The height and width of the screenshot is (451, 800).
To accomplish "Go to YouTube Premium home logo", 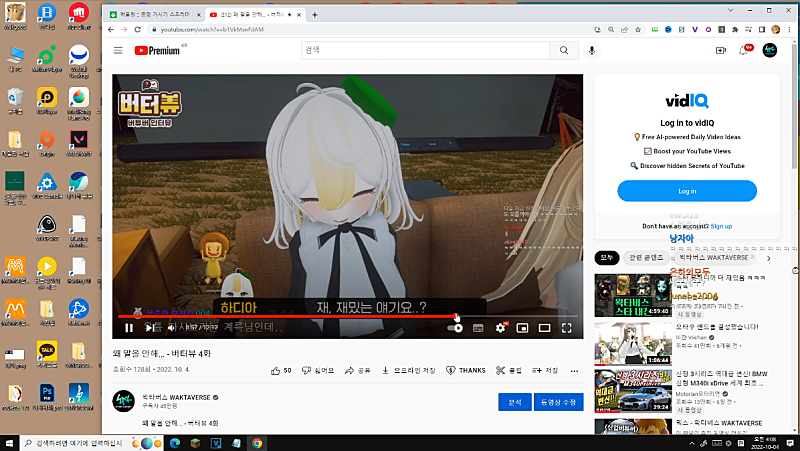I will point(157,51).
